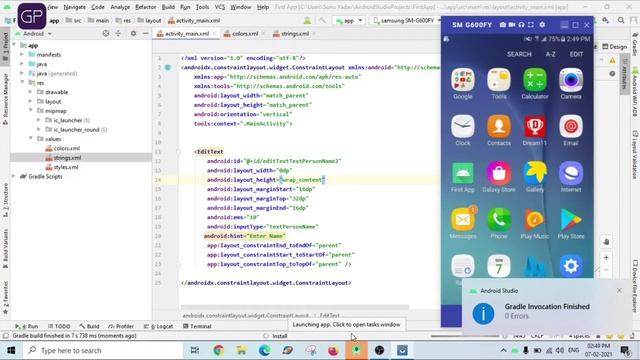Open Google Chrome from the taskbar

point(218,350)
